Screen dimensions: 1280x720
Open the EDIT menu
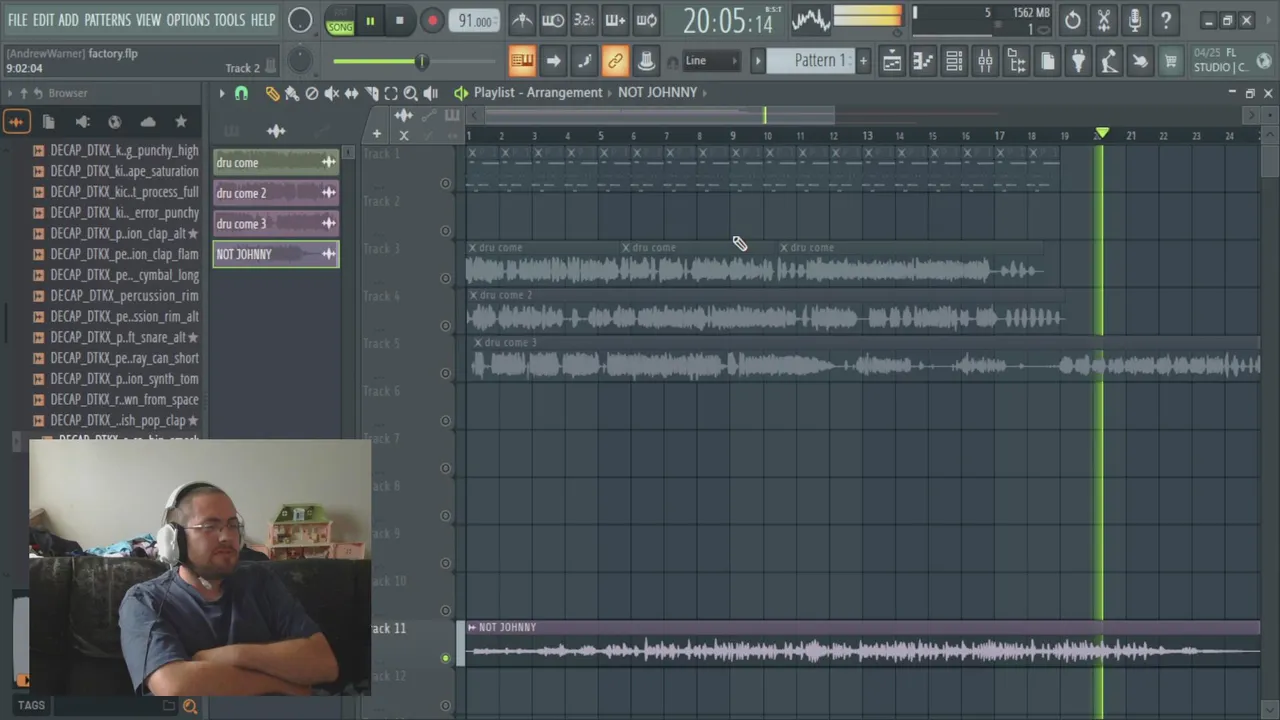click(x=43, y=20)
